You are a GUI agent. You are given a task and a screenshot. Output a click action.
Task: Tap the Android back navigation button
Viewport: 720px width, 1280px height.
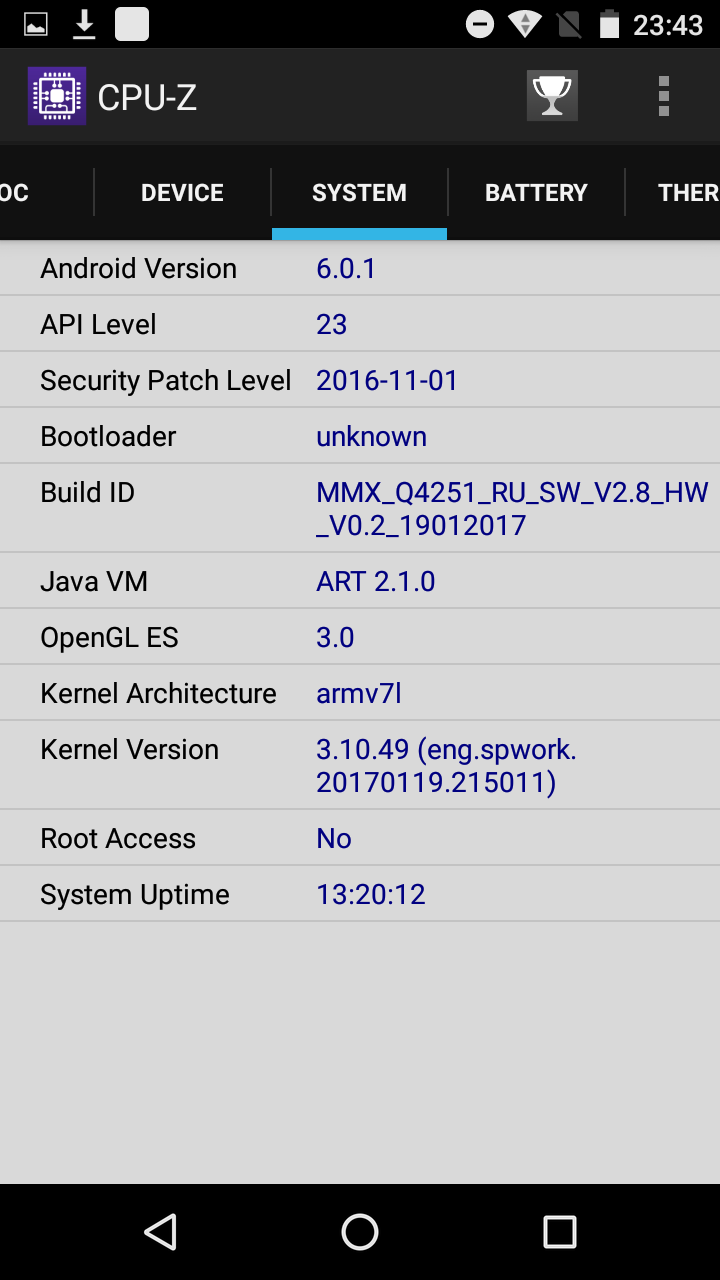[x=160, y=1232]
